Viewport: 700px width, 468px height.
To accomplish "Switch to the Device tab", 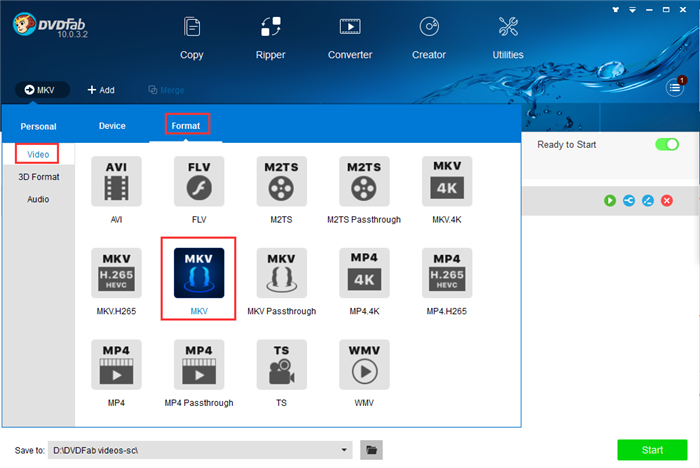I will tap(112, 126).
